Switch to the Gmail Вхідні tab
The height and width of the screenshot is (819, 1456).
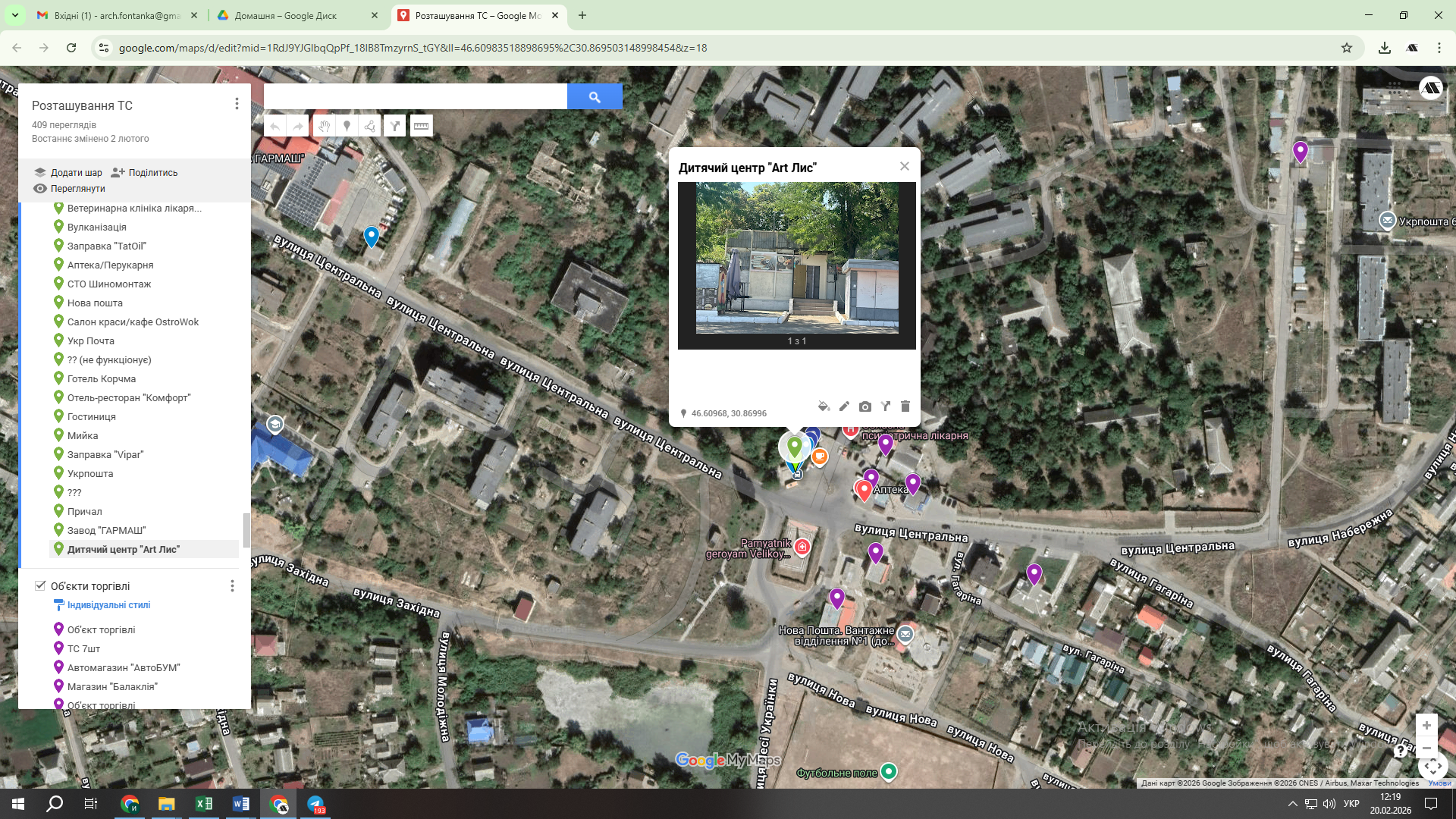pyautogui.click(x=117, y=15)
